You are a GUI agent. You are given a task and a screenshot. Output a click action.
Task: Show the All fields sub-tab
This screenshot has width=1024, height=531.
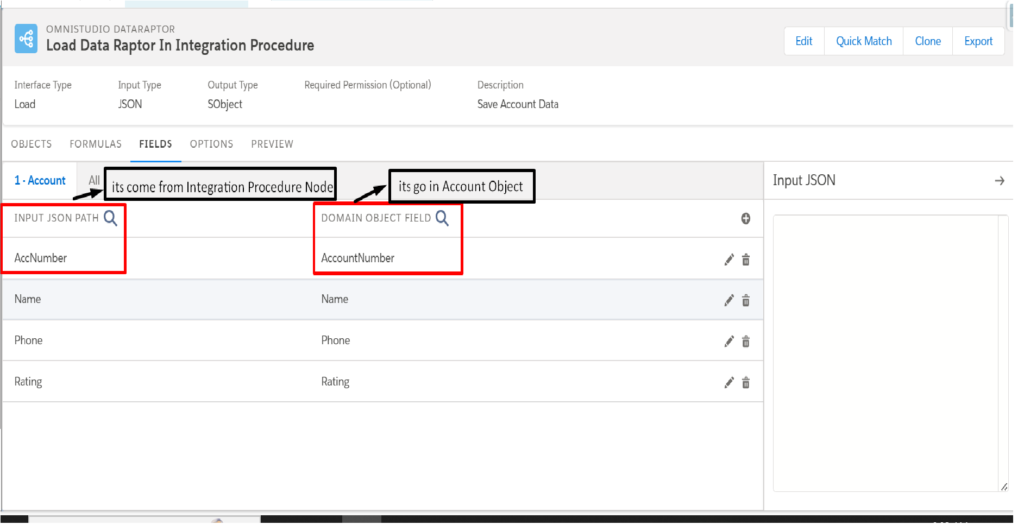[x=94, y=180]
